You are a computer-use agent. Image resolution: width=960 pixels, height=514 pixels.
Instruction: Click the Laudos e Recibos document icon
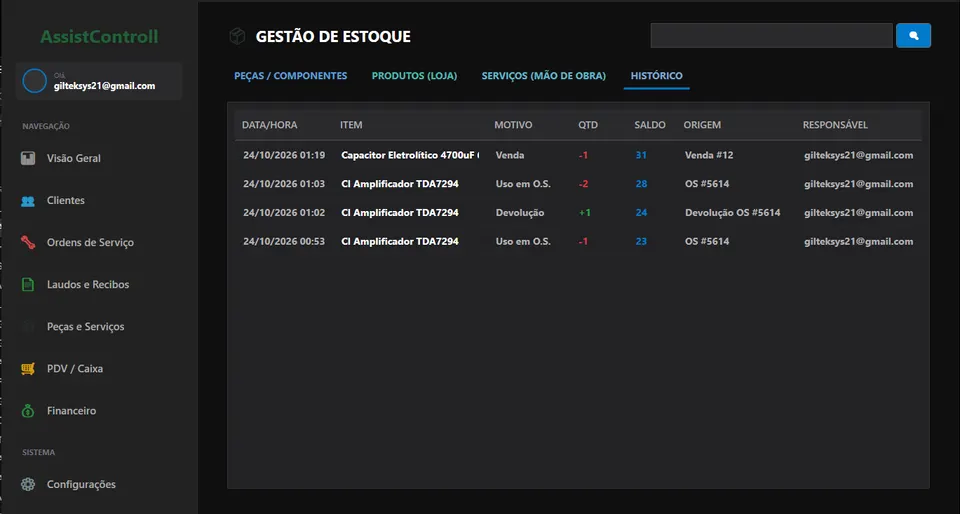[28, 285]
